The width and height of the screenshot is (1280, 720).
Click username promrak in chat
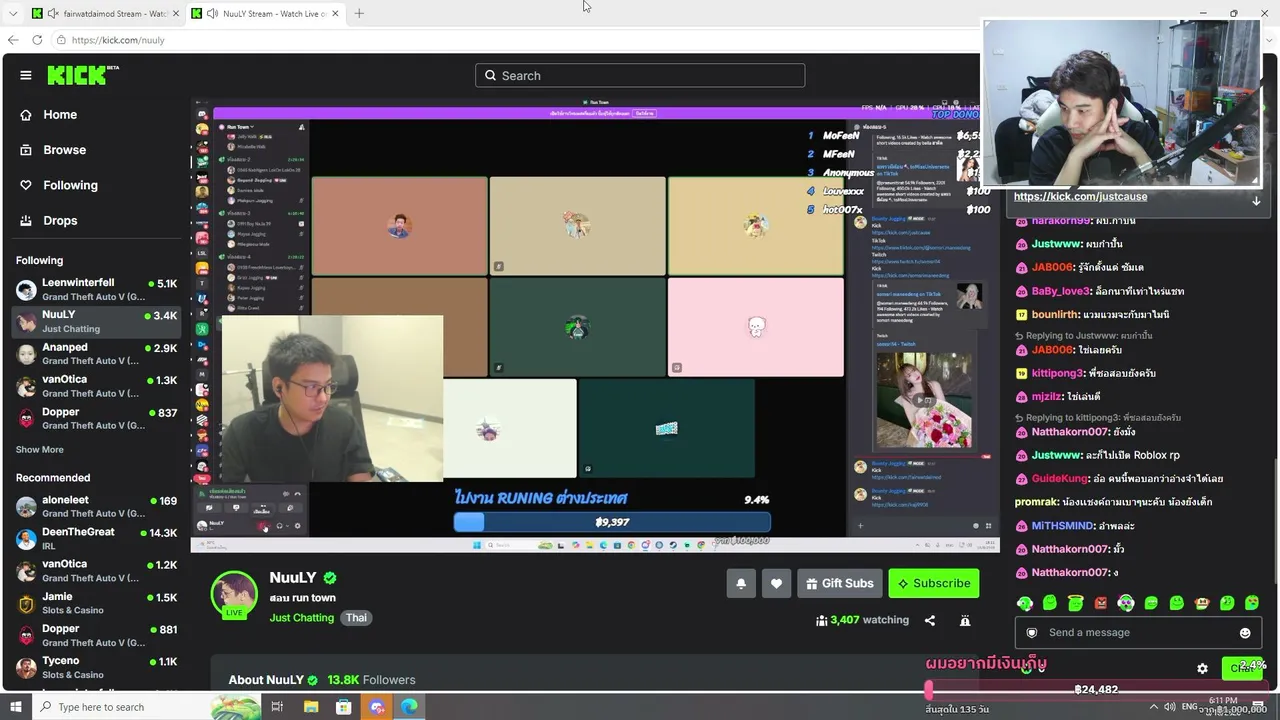pyautogui.click(x=1036, y=502)
